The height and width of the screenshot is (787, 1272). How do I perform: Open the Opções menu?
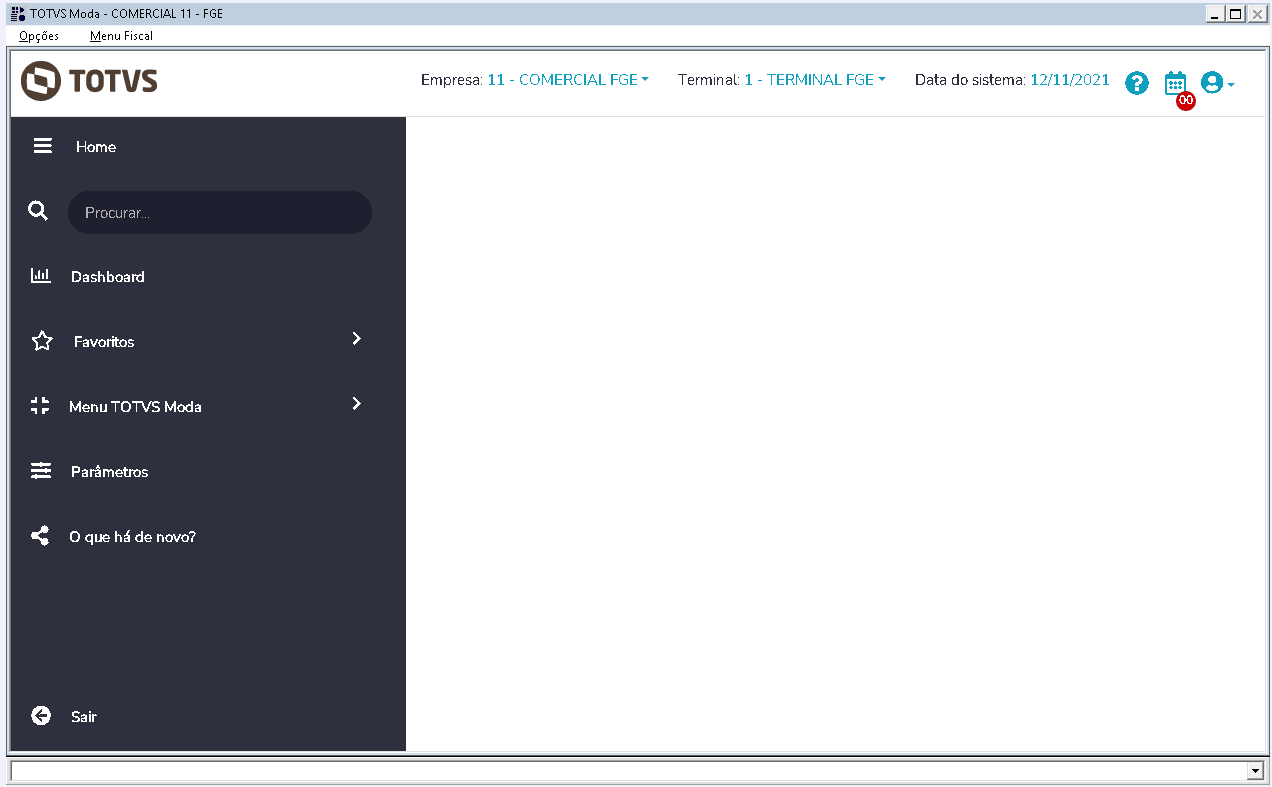(x=39, y=36)
